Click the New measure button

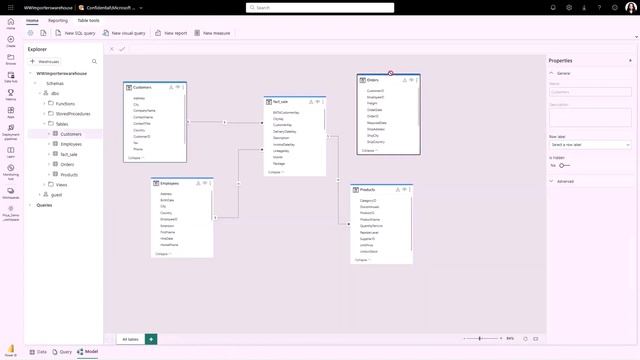point(212,33)
